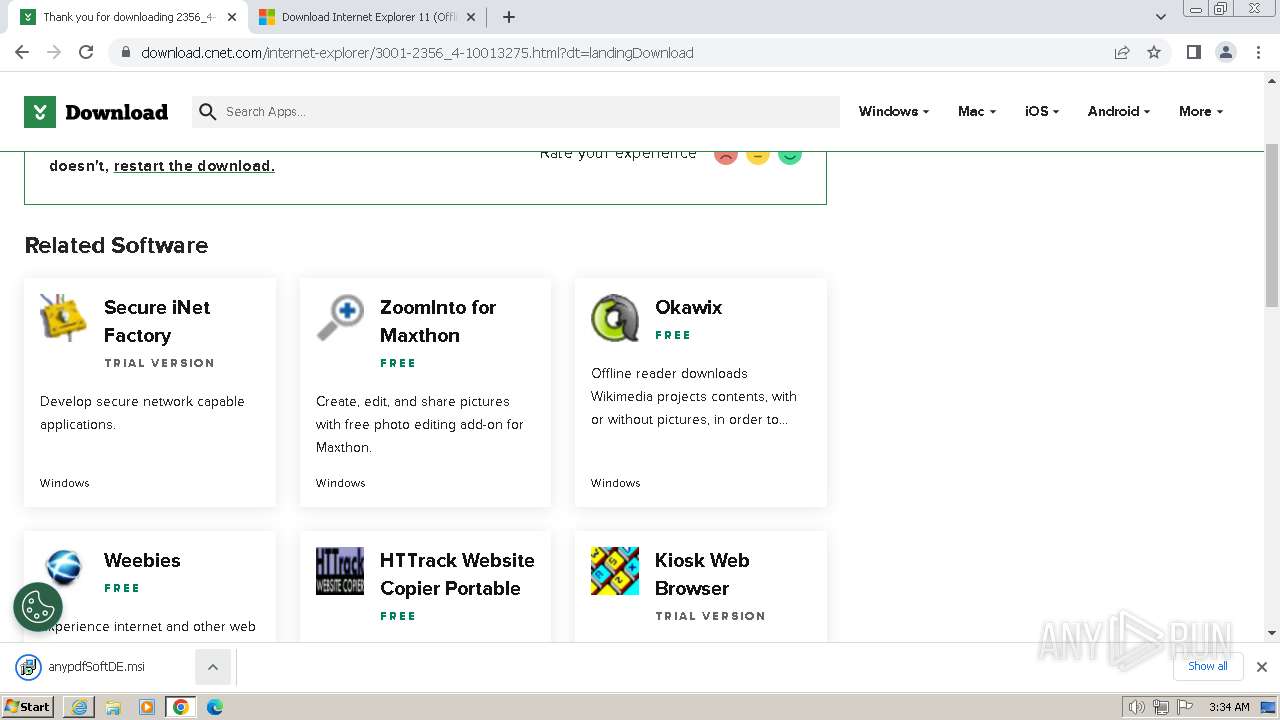Click the restart the download link
Viewport: 1280px width, 720px height.
tap(194, 166)
